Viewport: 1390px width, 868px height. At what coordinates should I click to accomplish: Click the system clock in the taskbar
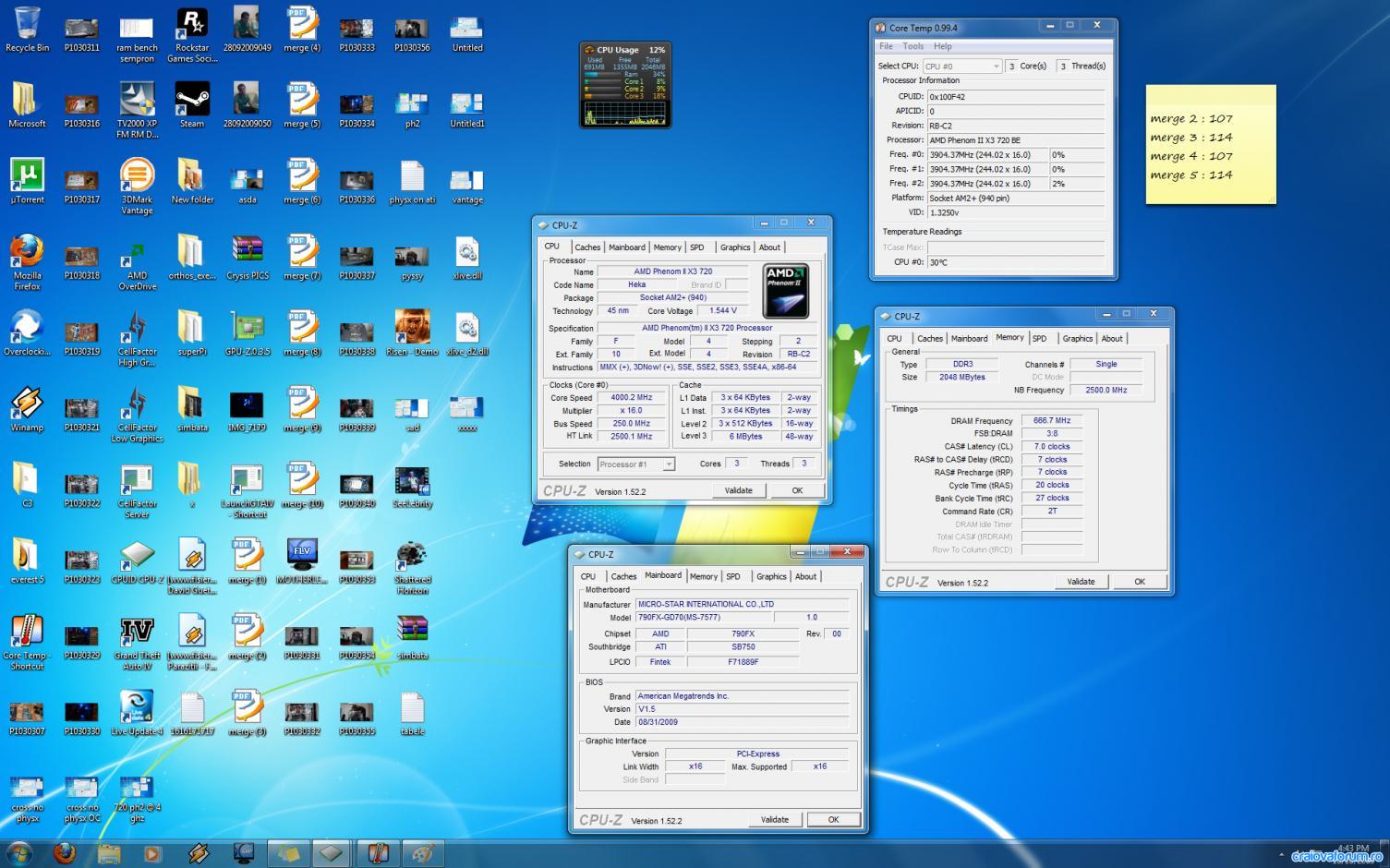(1352, 848)
